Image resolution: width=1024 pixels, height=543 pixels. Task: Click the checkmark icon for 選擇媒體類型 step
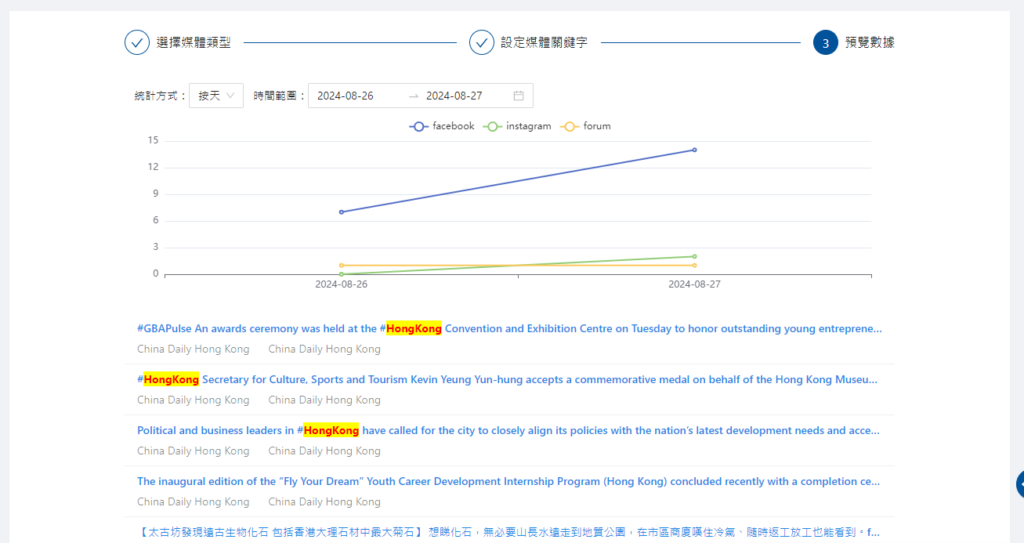[137, 42]
